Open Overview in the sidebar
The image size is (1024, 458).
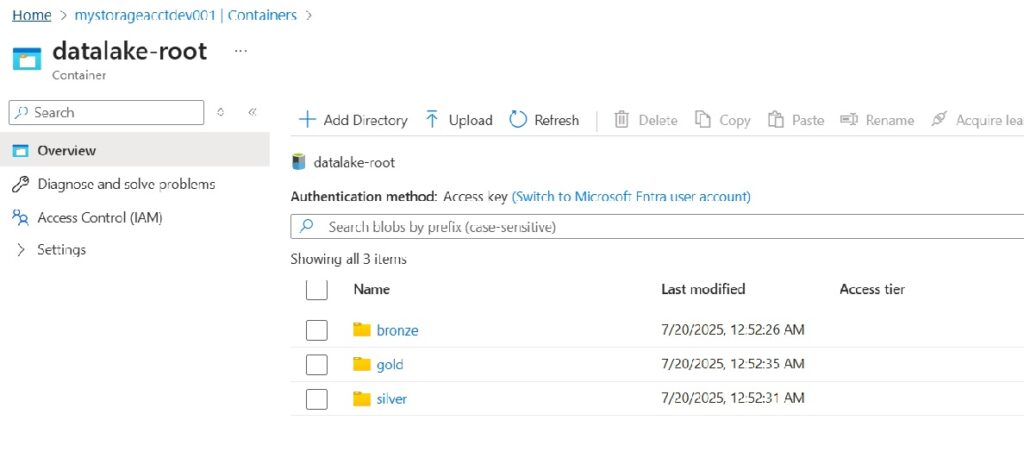click(x=135, y=150)
